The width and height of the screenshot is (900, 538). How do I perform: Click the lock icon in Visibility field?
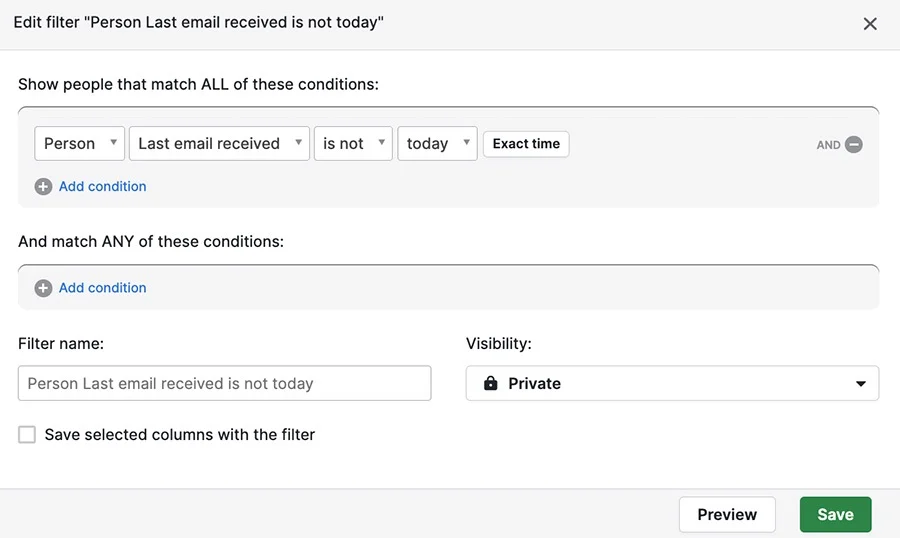[x=491, y=383]
